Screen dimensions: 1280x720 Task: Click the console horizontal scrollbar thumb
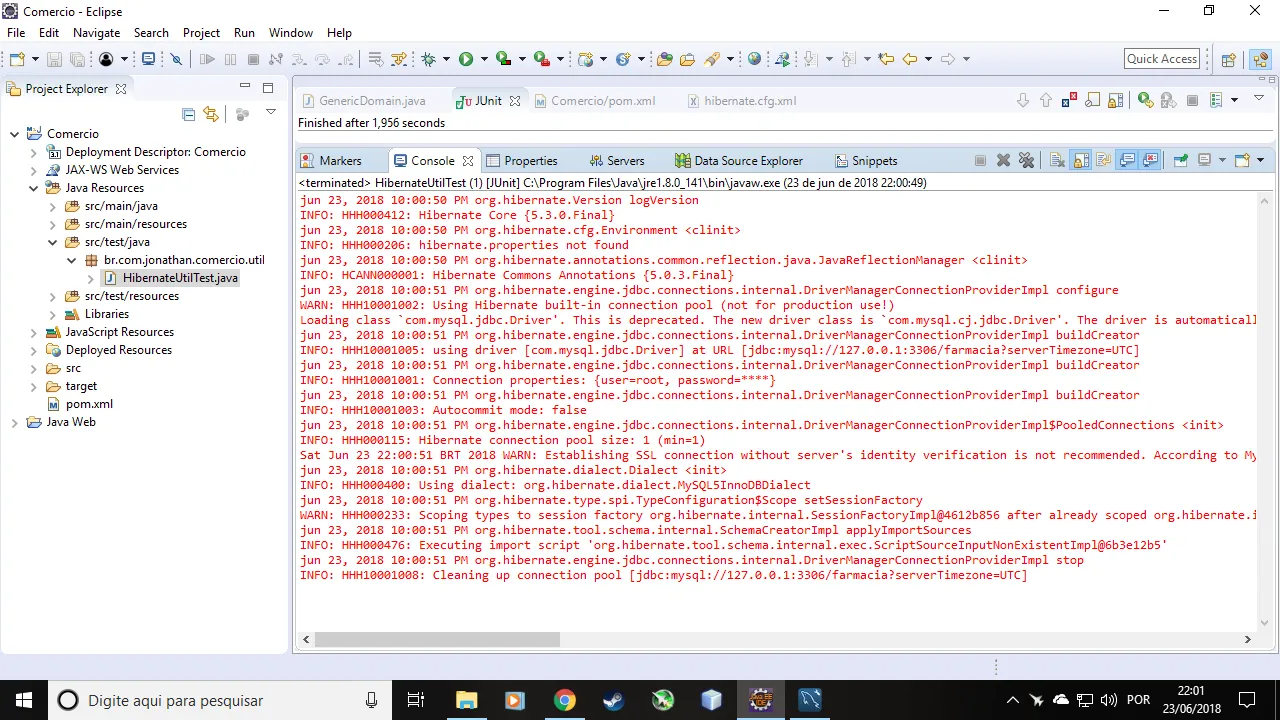[436, 639]
